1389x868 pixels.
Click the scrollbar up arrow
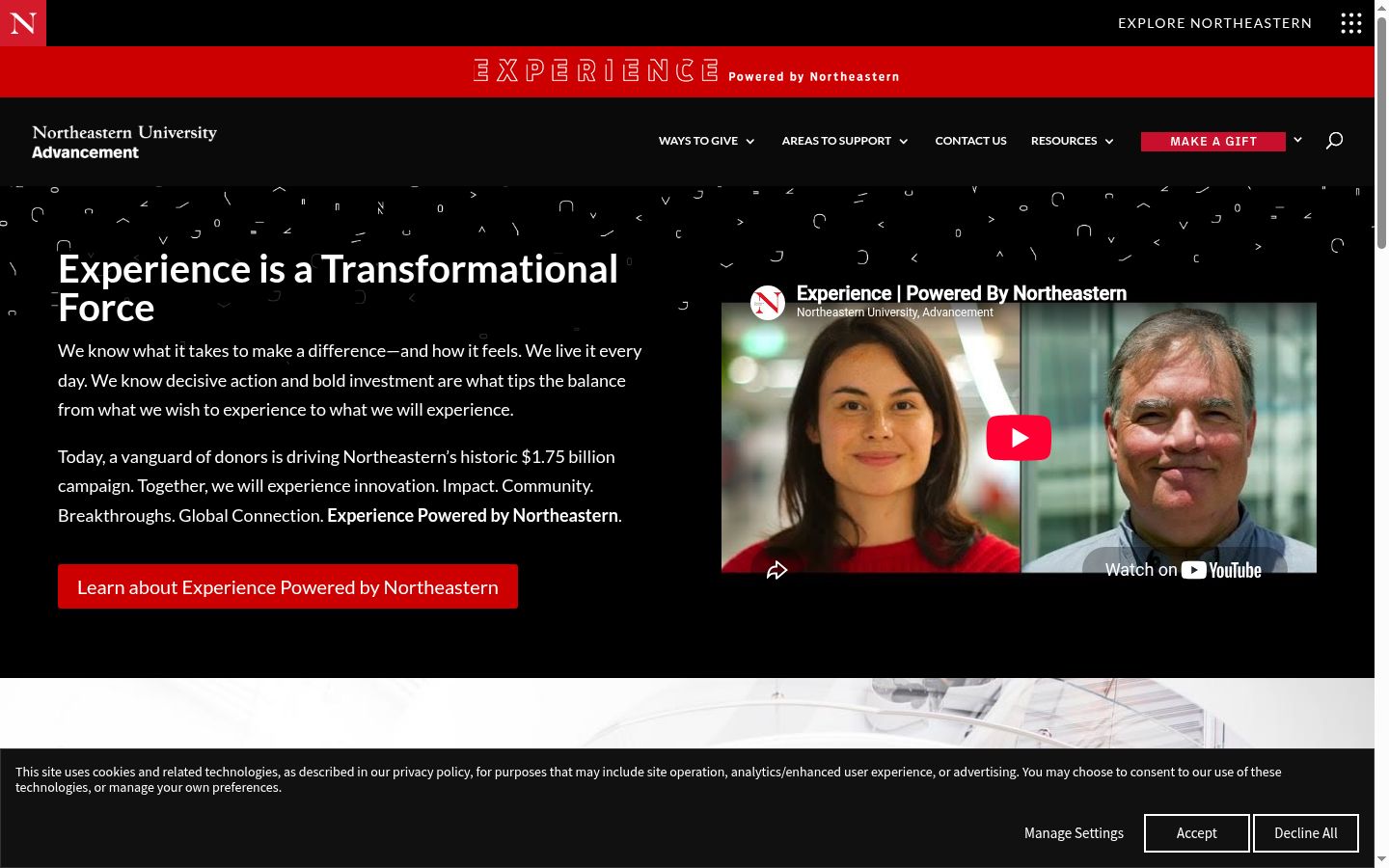coord(1381,7)
